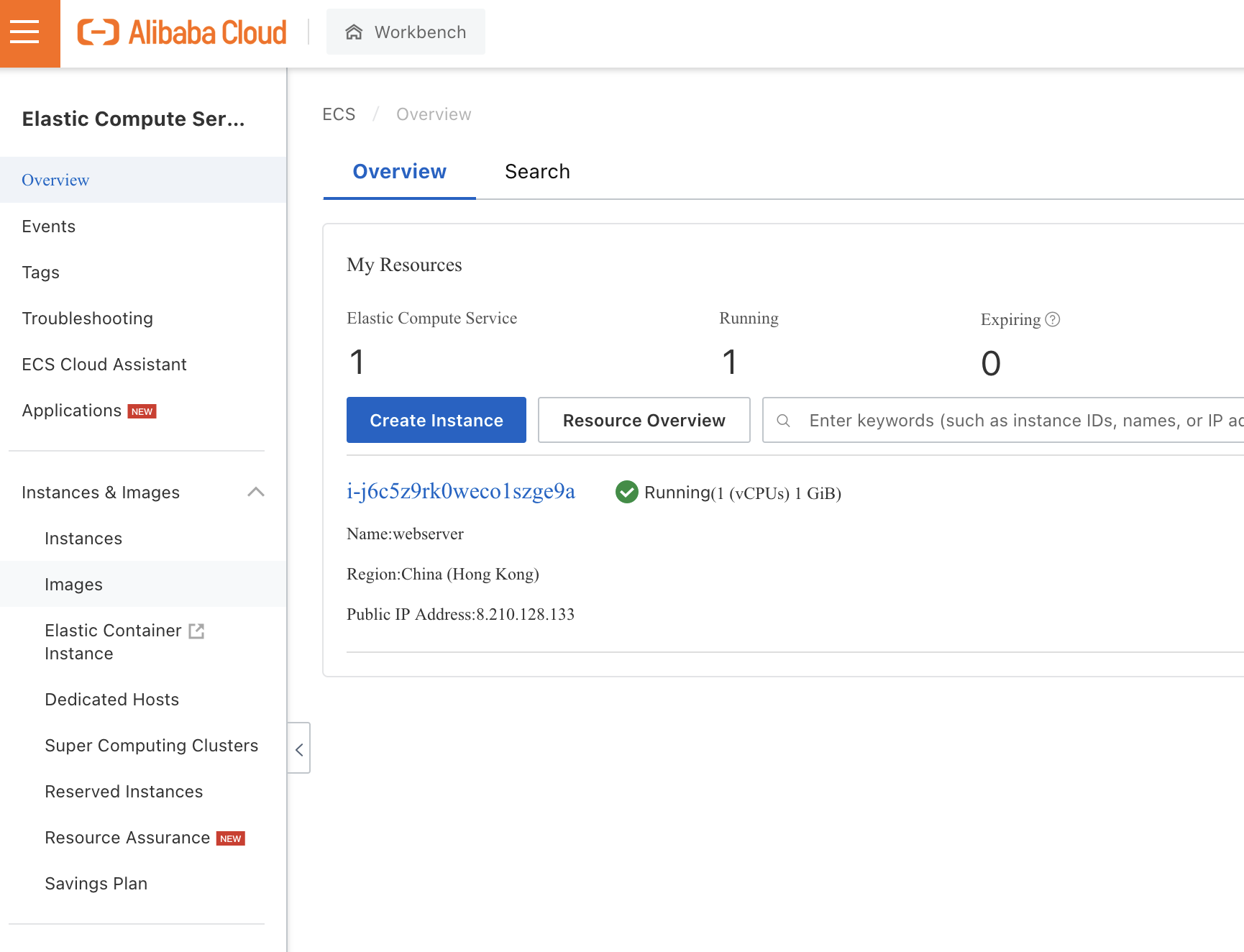Click the search magnifier icon
Viewport: 1244px width, 952px height.
pyautogui.click(x=784, y=421)
